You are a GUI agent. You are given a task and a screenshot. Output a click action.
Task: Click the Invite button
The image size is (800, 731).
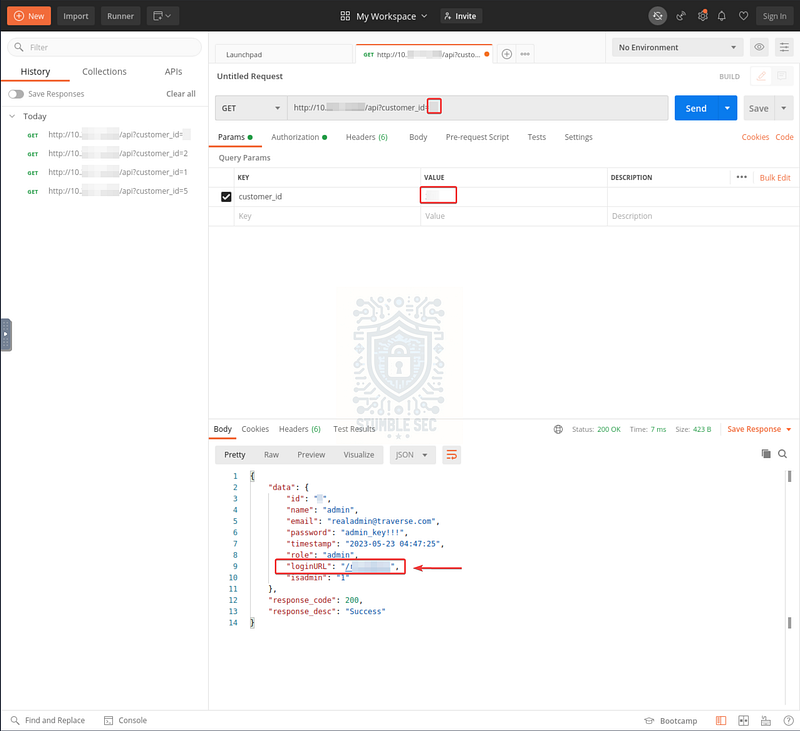click(x=461, y=16)
